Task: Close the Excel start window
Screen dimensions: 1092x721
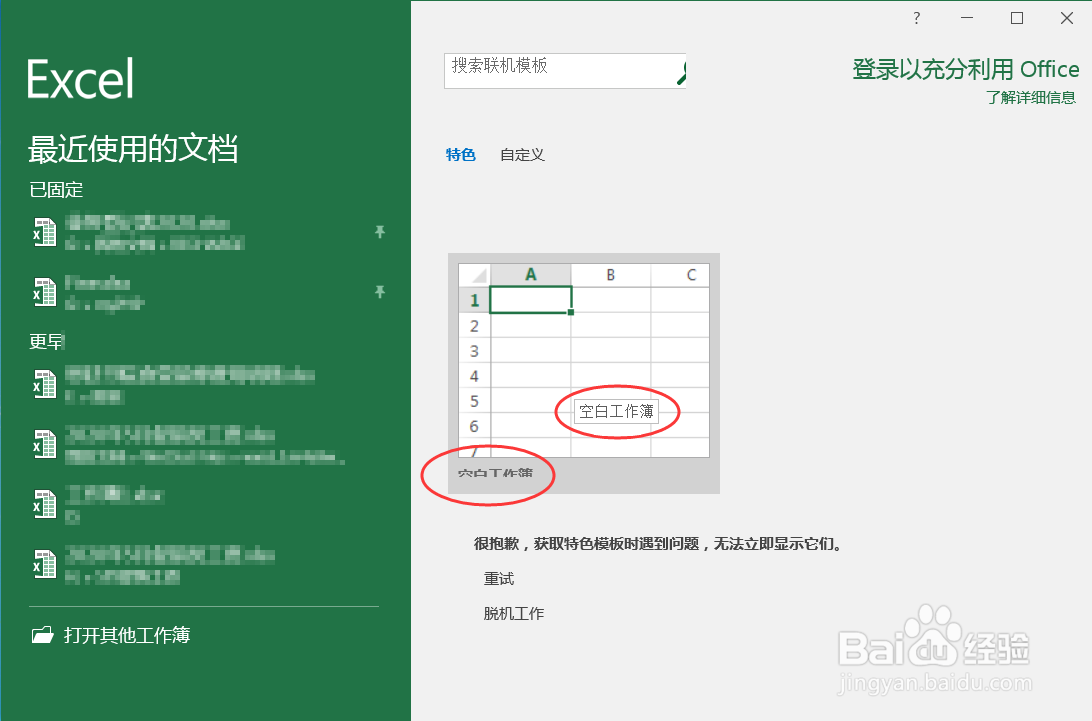Action: pyautogui.click(x=1067, y=19)
